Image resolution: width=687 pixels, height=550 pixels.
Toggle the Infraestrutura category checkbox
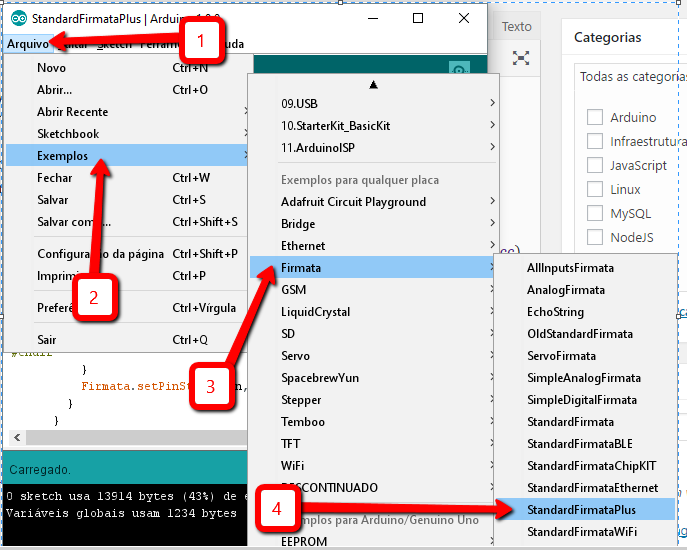595,141
